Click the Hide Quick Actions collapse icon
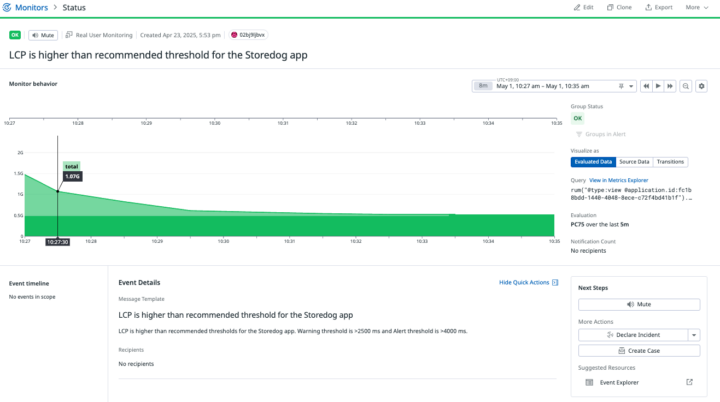 click(x=555, y=282)
